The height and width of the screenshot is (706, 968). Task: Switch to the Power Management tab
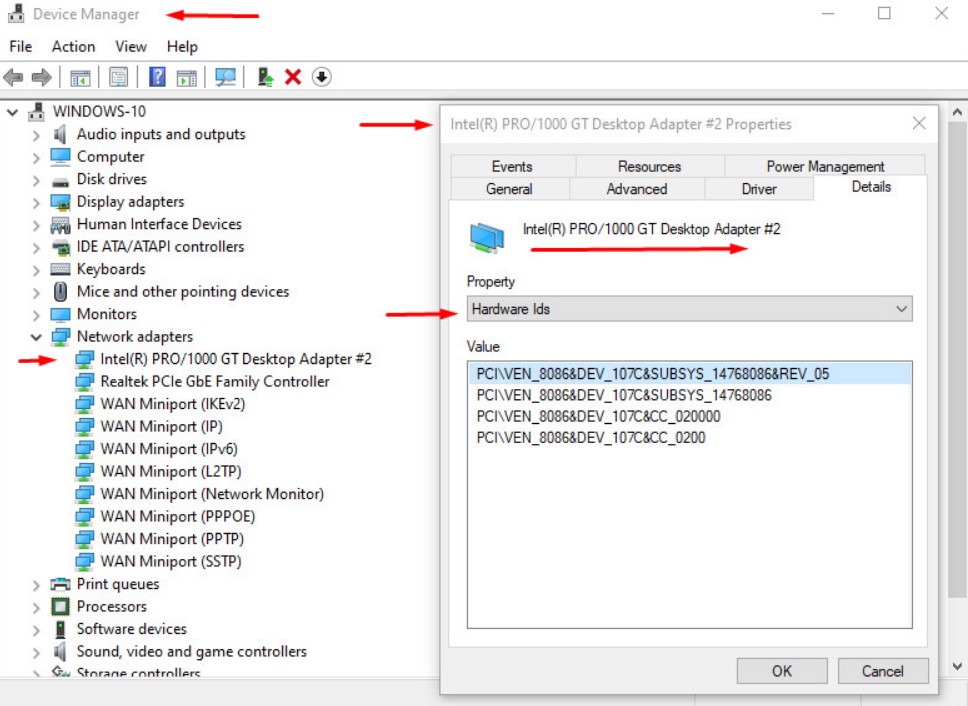pyautogui.click(x=825, y=167)
